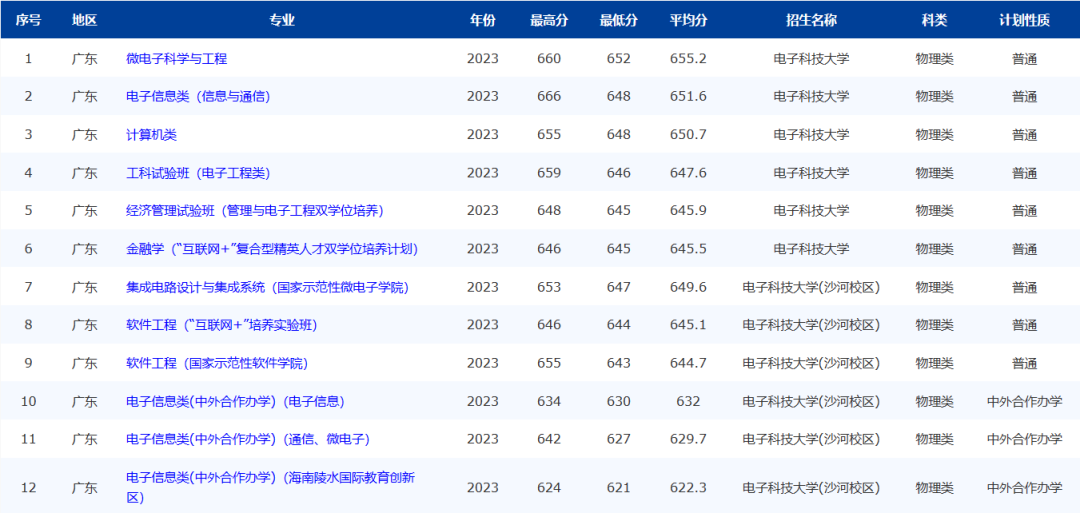Screen dimensions: 1080x513
Task: Click the 最高分 column header
Action: click(549, 20)
